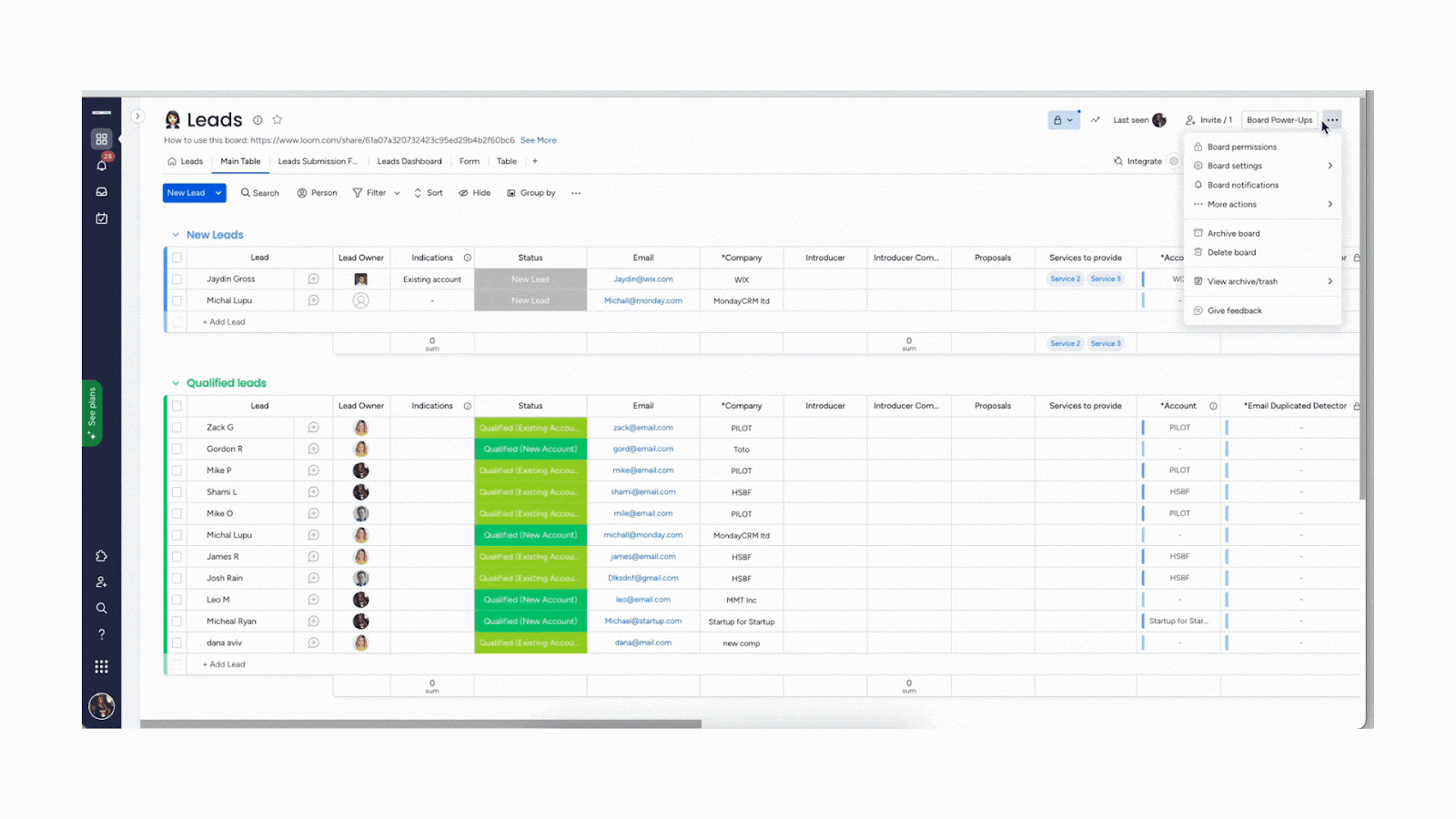Collapse the New Leads group
Image resolution: width=1456 pixels, height=819 pixels.
176,235
